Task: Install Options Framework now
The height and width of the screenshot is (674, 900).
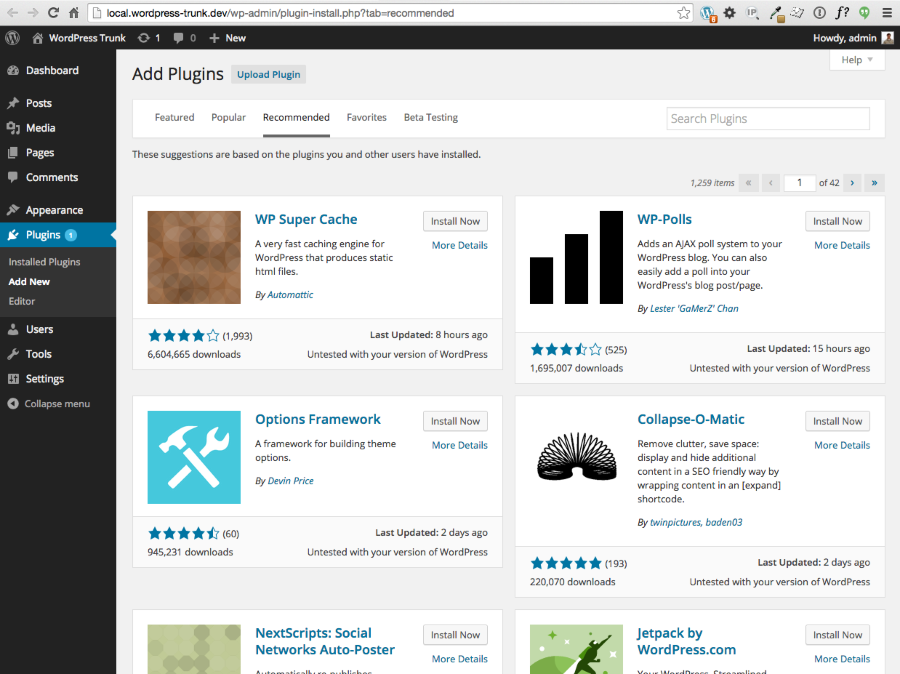Action: [456, 421]
